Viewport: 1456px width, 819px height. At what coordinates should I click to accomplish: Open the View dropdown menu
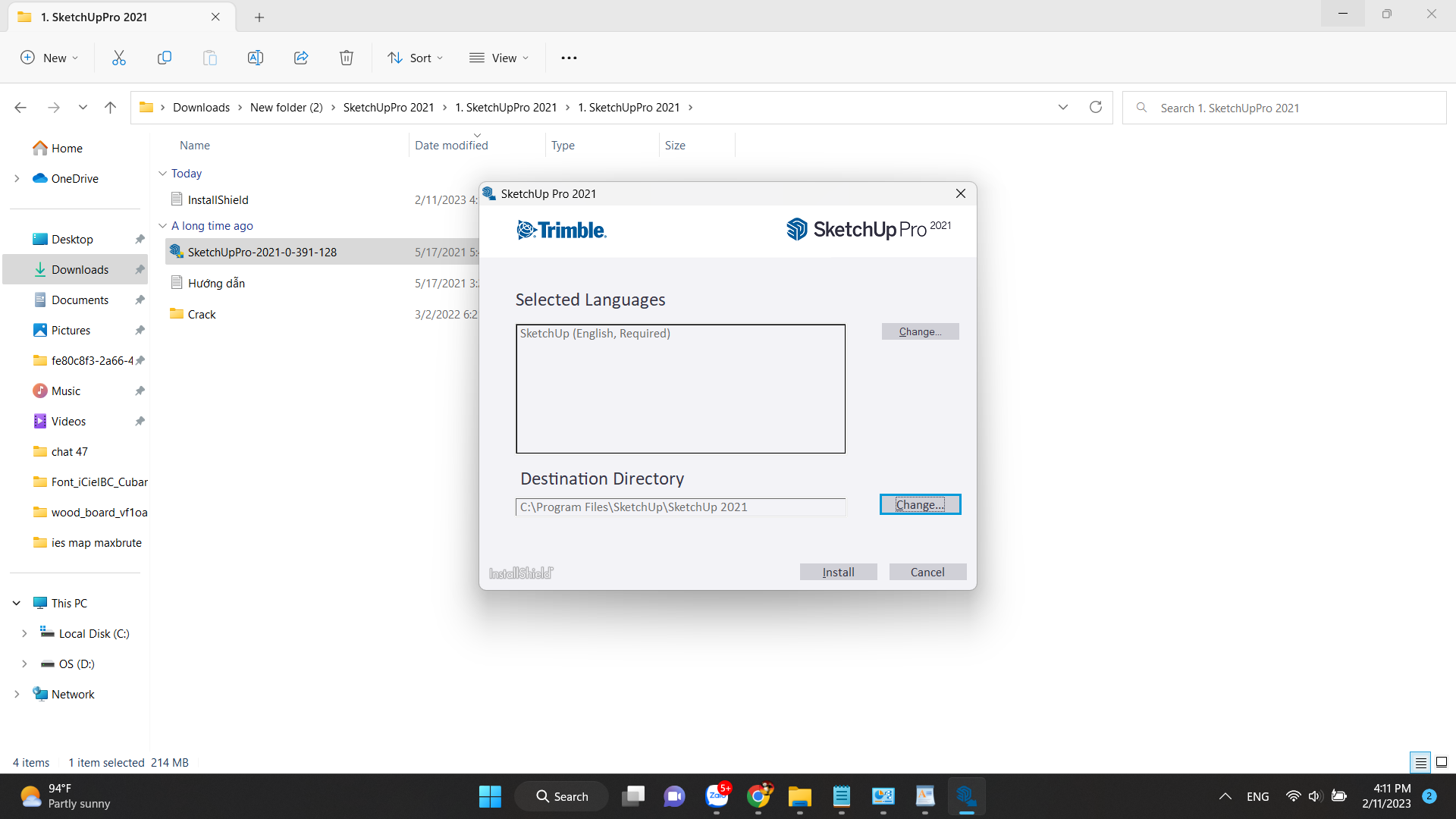pyautogui.click(x=499, y=58)
